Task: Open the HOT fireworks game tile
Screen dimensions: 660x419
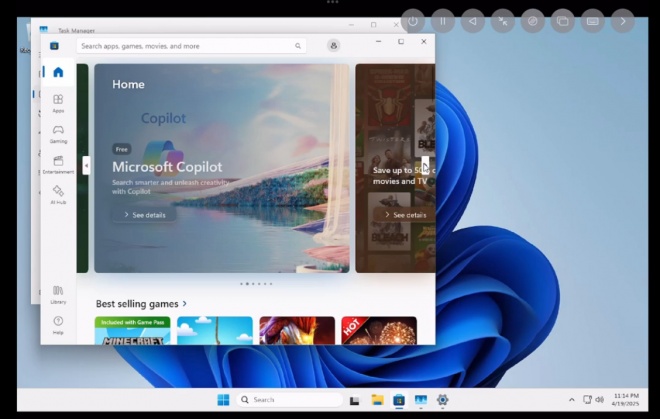Action: coord(379,331)
